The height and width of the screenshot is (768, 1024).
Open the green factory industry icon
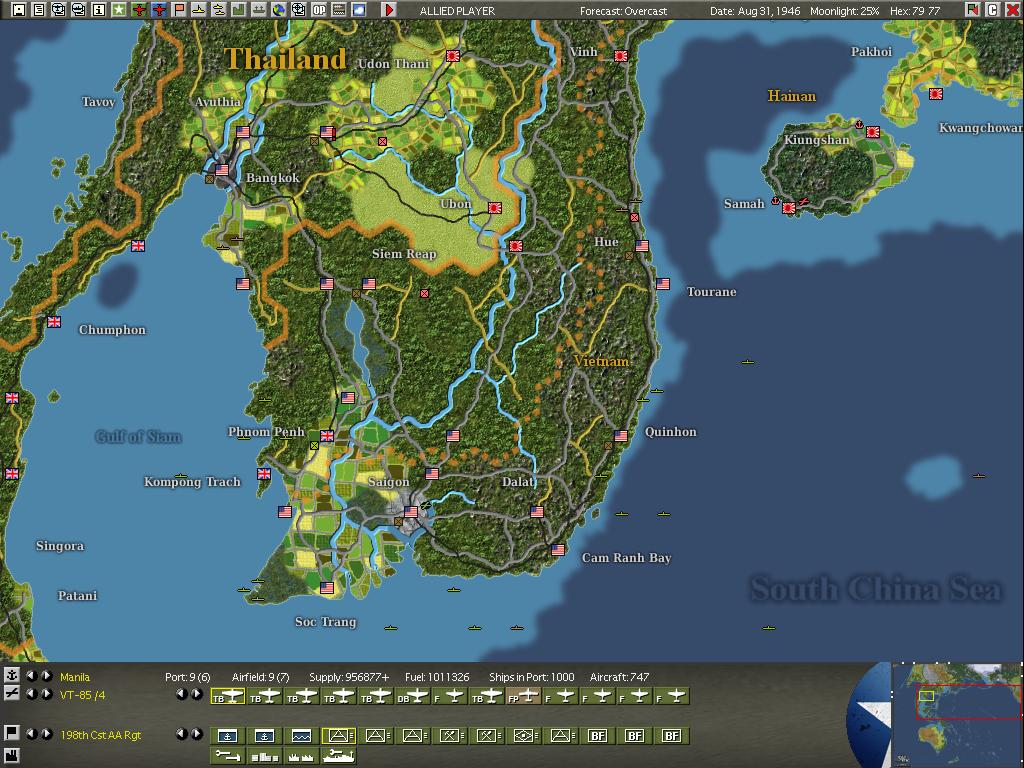click(x=238, y=10)
